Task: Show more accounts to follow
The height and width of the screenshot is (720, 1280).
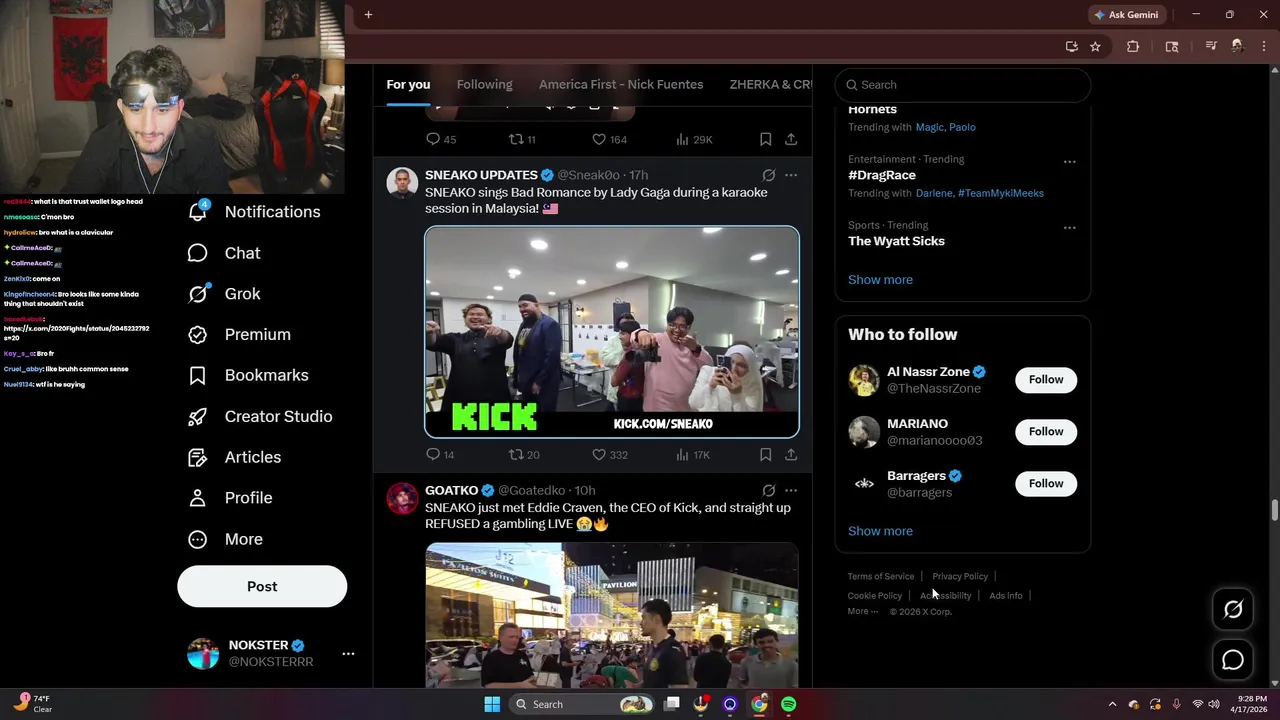Action: click(880, 531)
